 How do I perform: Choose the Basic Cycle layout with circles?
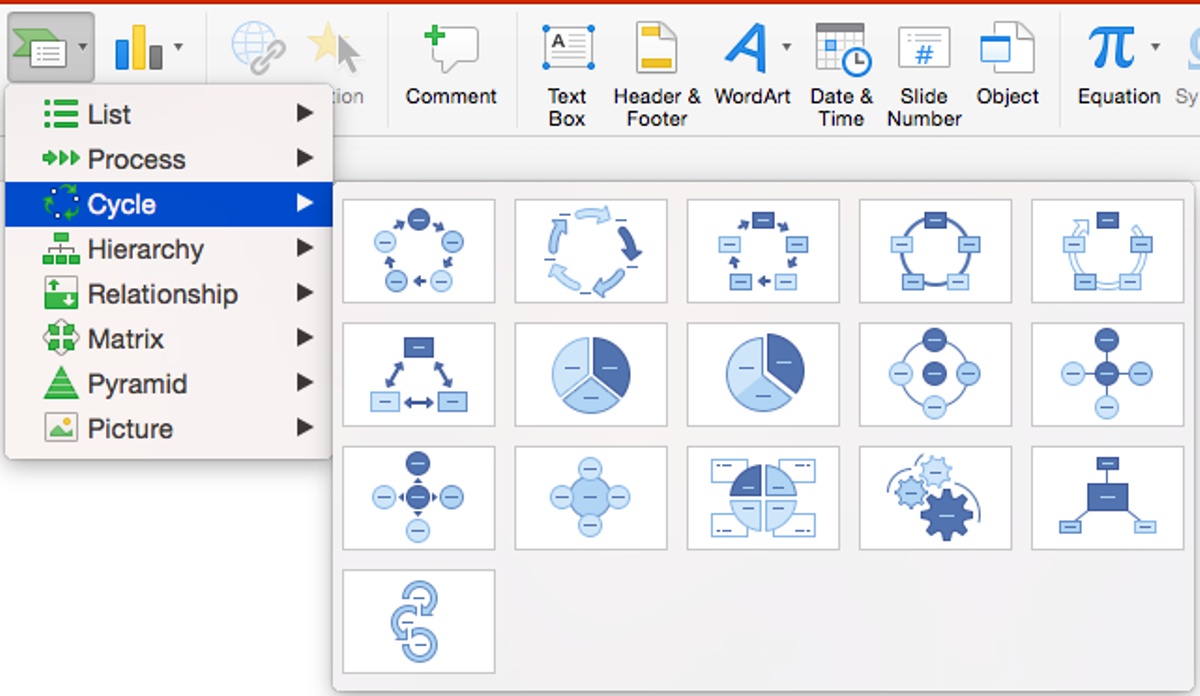(419, 251)
